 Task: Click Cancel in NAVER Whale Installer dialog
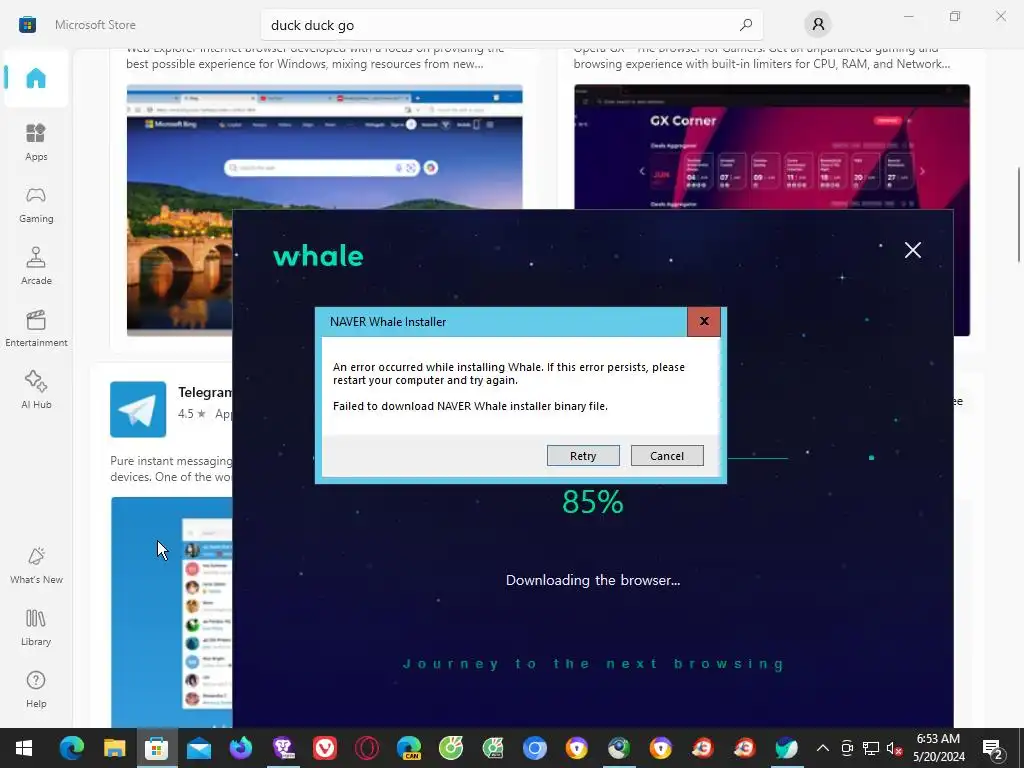point(667,456)
